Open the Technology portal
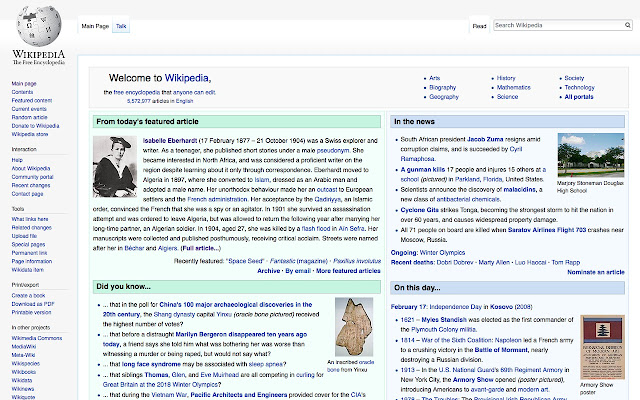 [580, 87]
